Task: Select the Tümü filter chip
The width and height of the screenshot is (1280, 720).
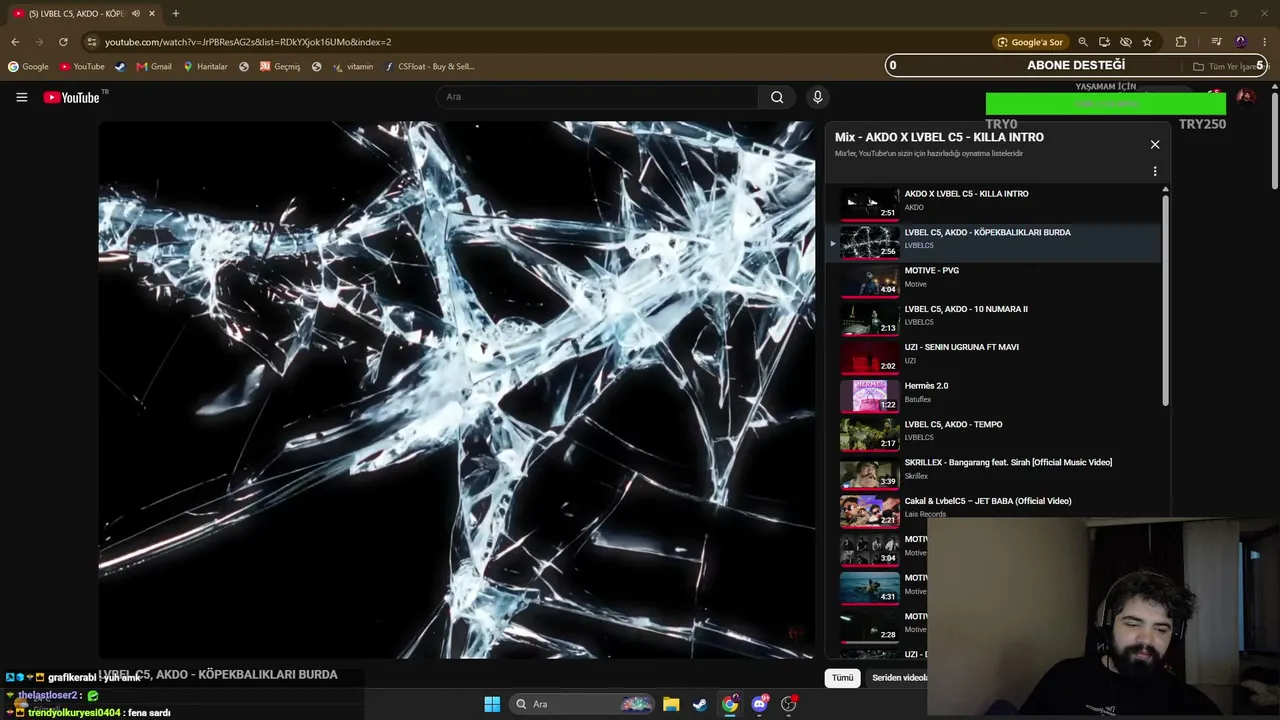Action: pyautogui.click(x=843, y=678)
